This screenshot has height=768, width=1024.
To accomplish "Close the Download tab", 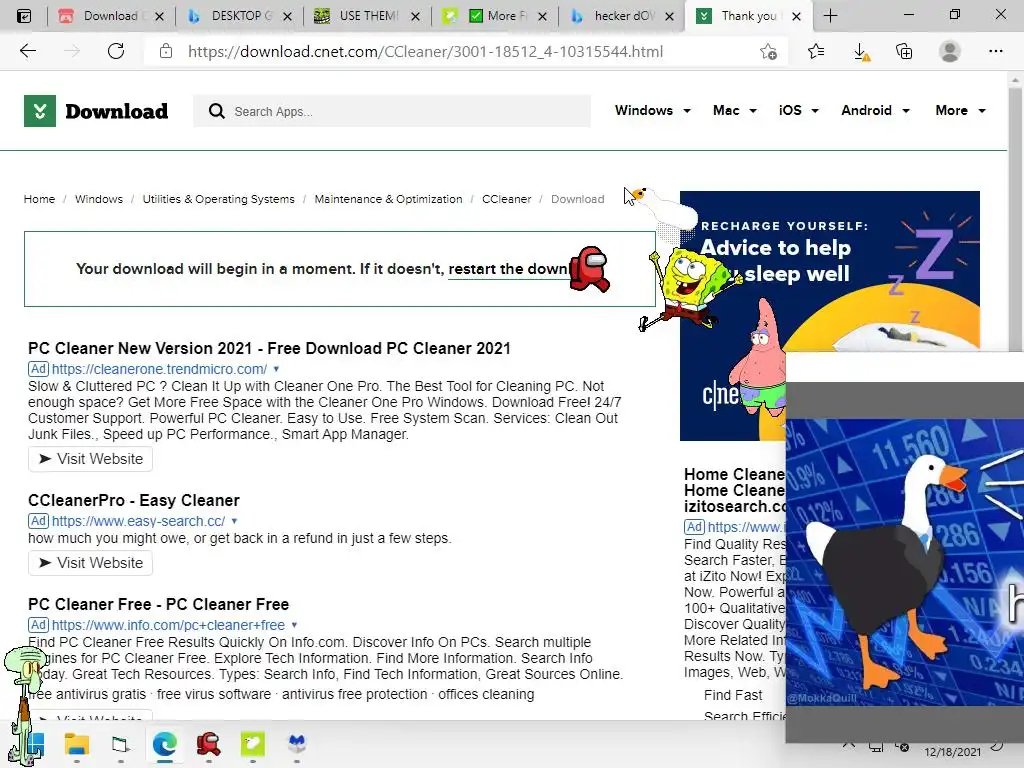I will (x=159, y=16).
